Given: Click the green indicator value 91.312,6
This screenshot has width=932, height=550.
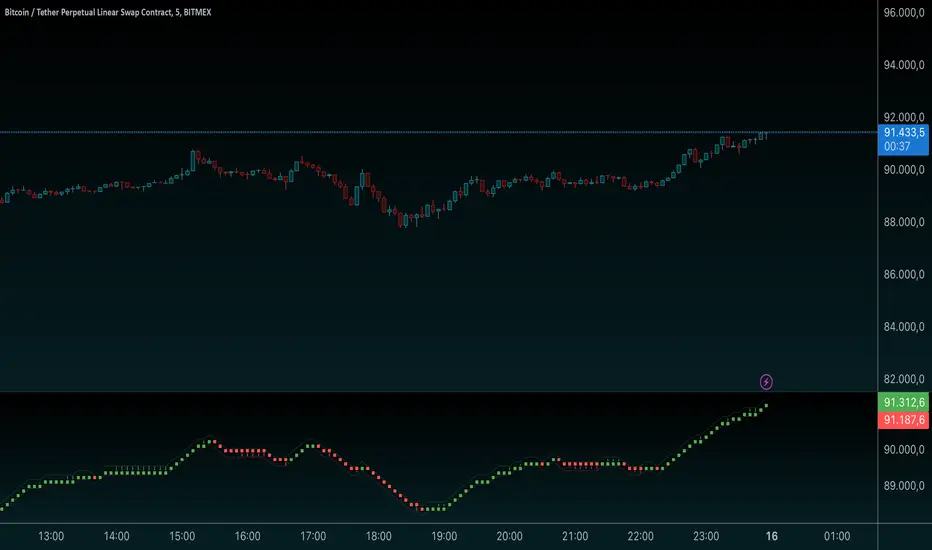Looking at the screenshot, I should (903, 402).
